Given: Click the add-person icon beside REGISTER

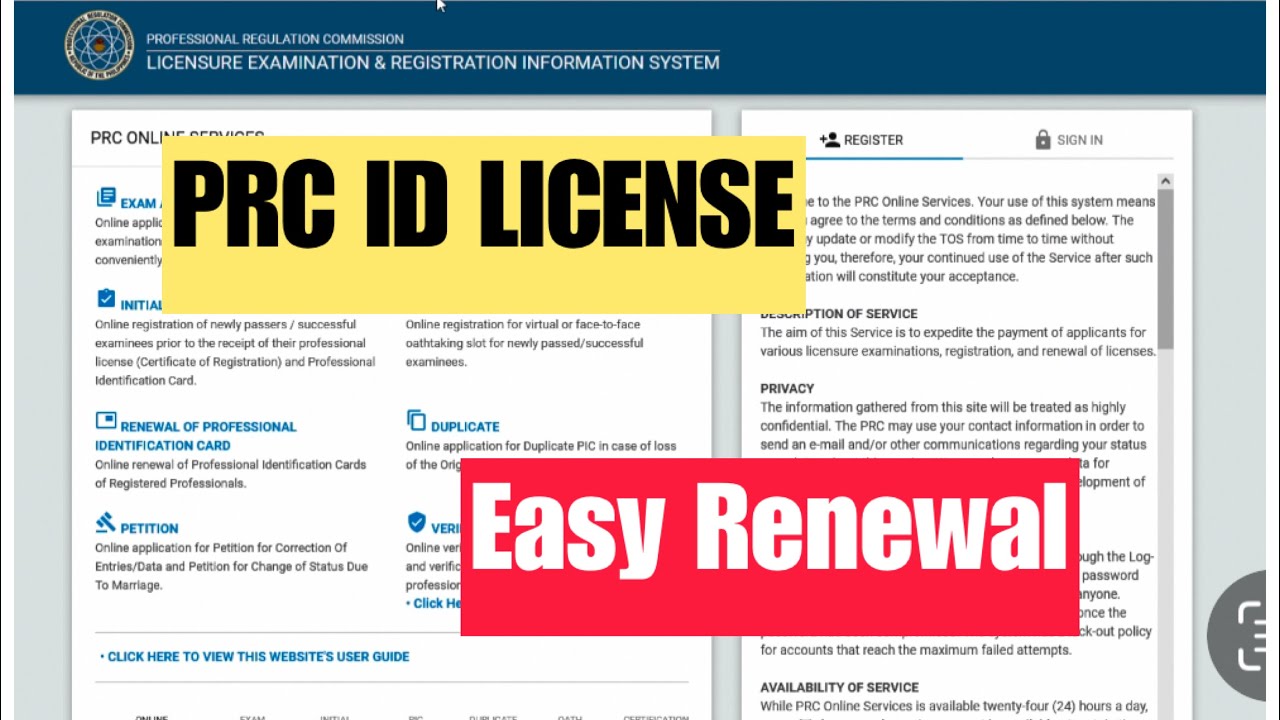Looking at the screenshot, I should point(829,140).
